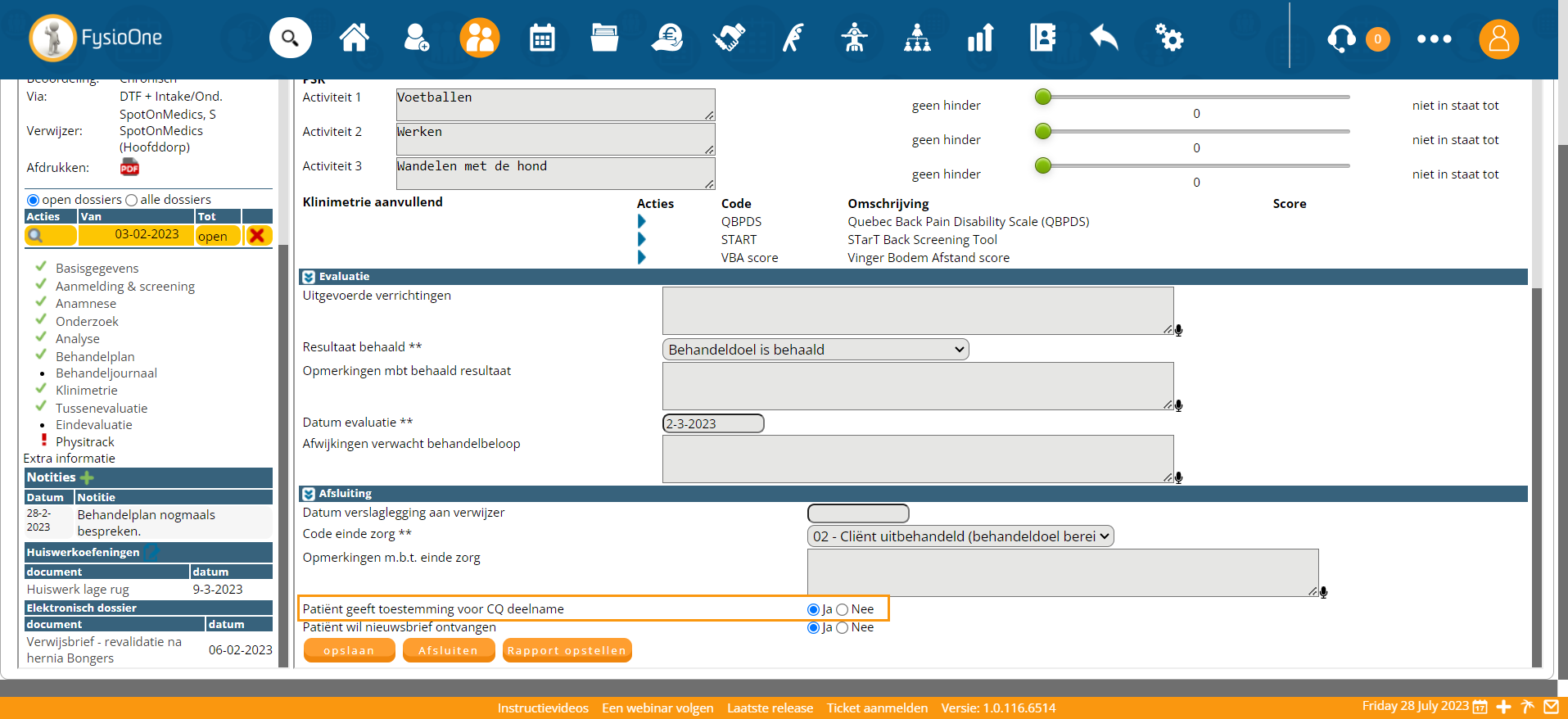Select Nee for CQ deelname toestemming

pos(842,609)
